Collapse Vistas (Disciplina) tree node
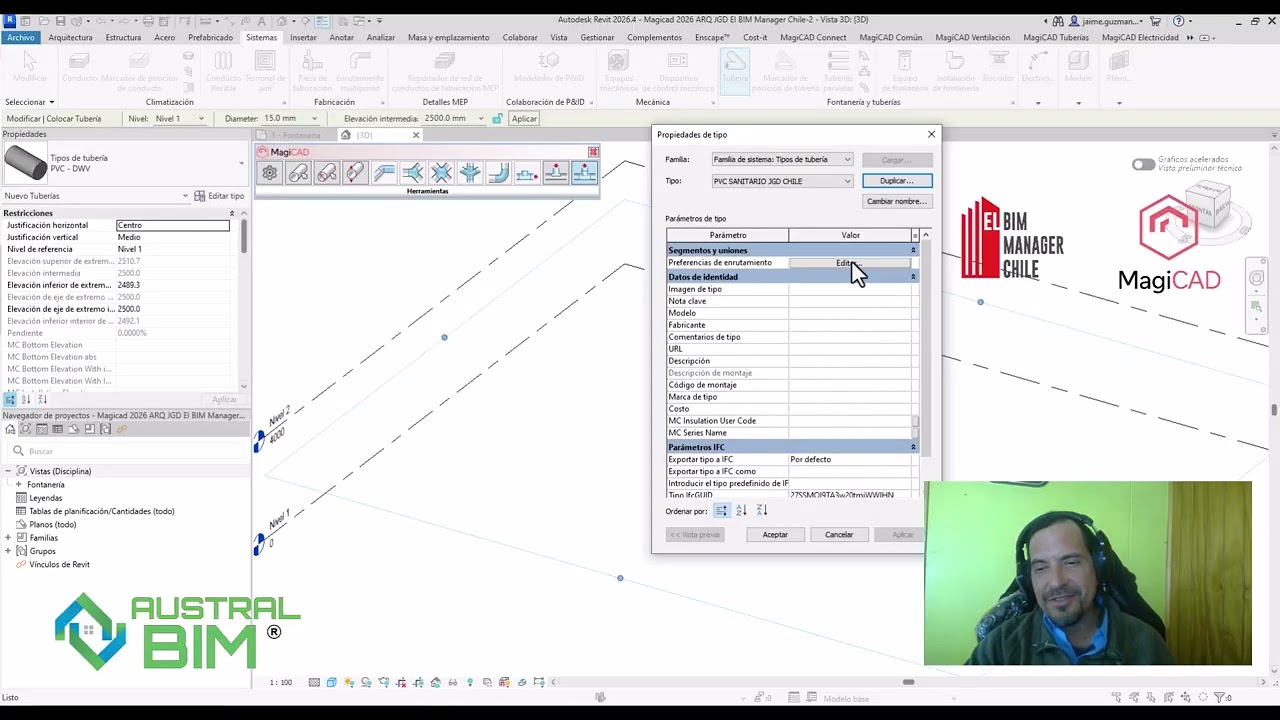Image resolution: width=1280 pixels, height=720 pixels. coord(8,471)
